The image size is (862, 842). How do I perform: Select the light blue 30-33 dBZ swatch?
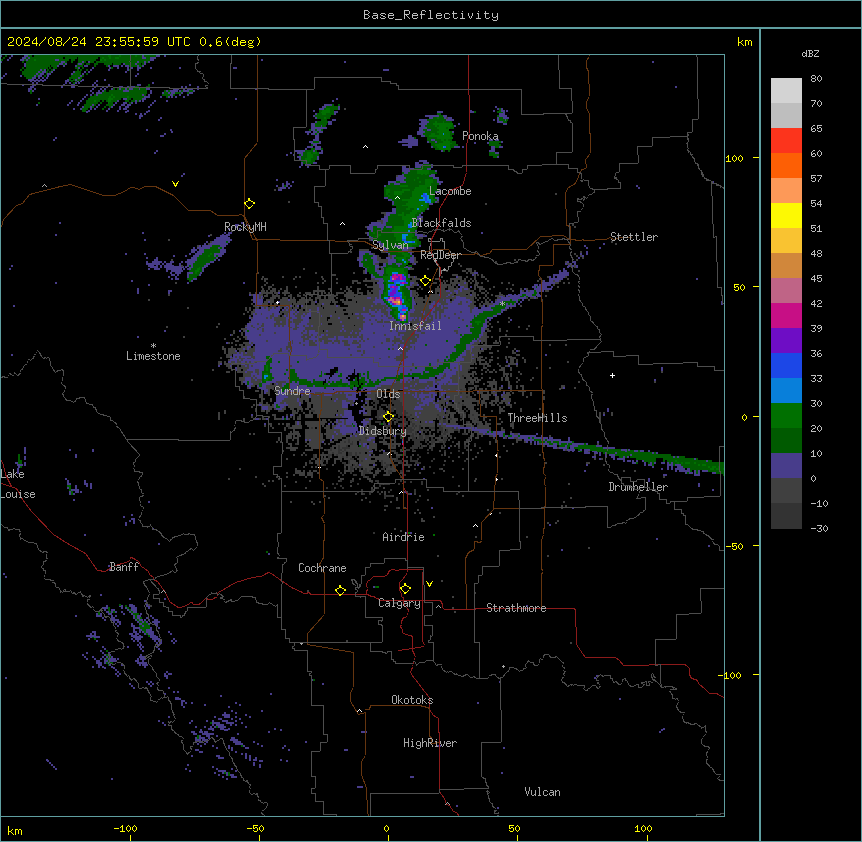click(x=786, y=390)
